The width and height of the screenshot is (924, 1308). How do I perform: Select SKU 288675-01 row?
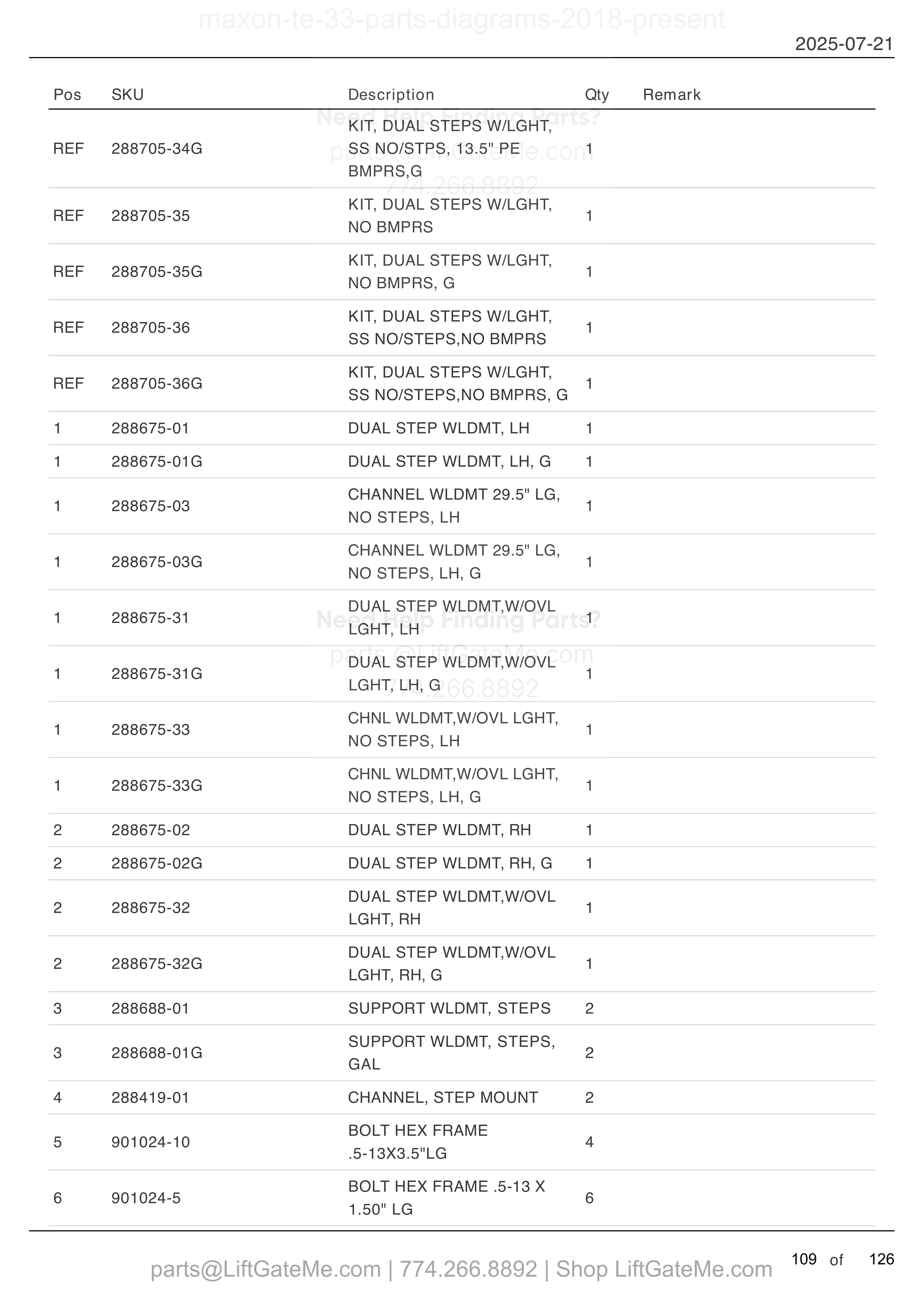462,428
